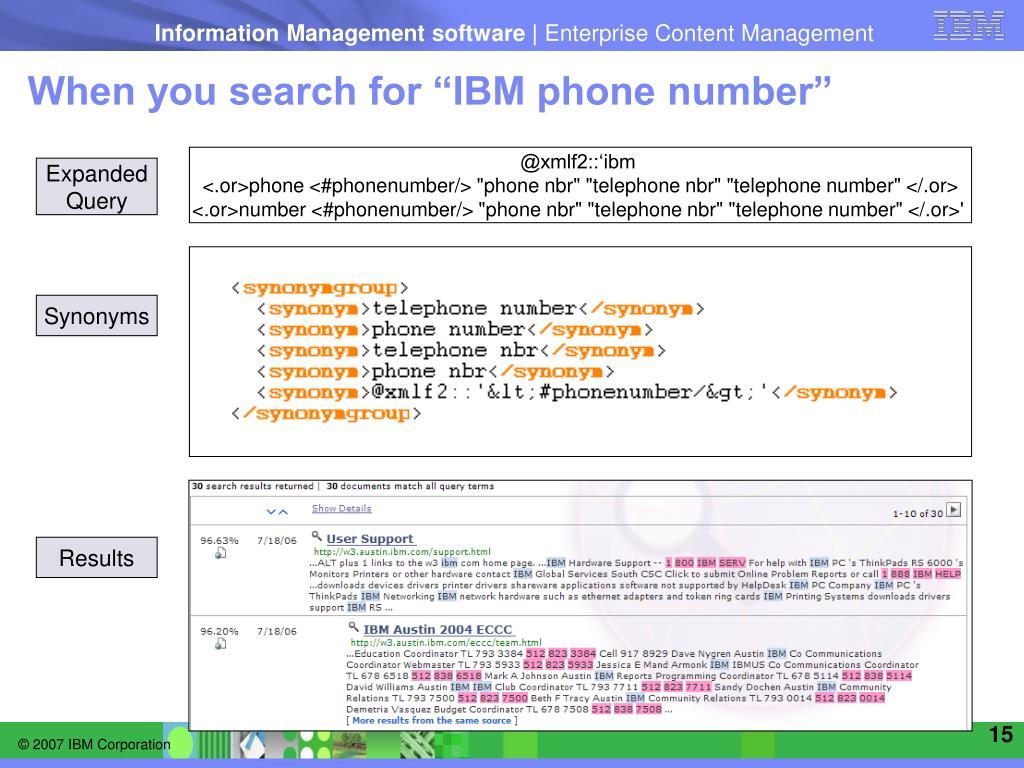Click the 'phone nbr' synonym entry
Screen dimensions: 1024x768
tap(436, 372)
